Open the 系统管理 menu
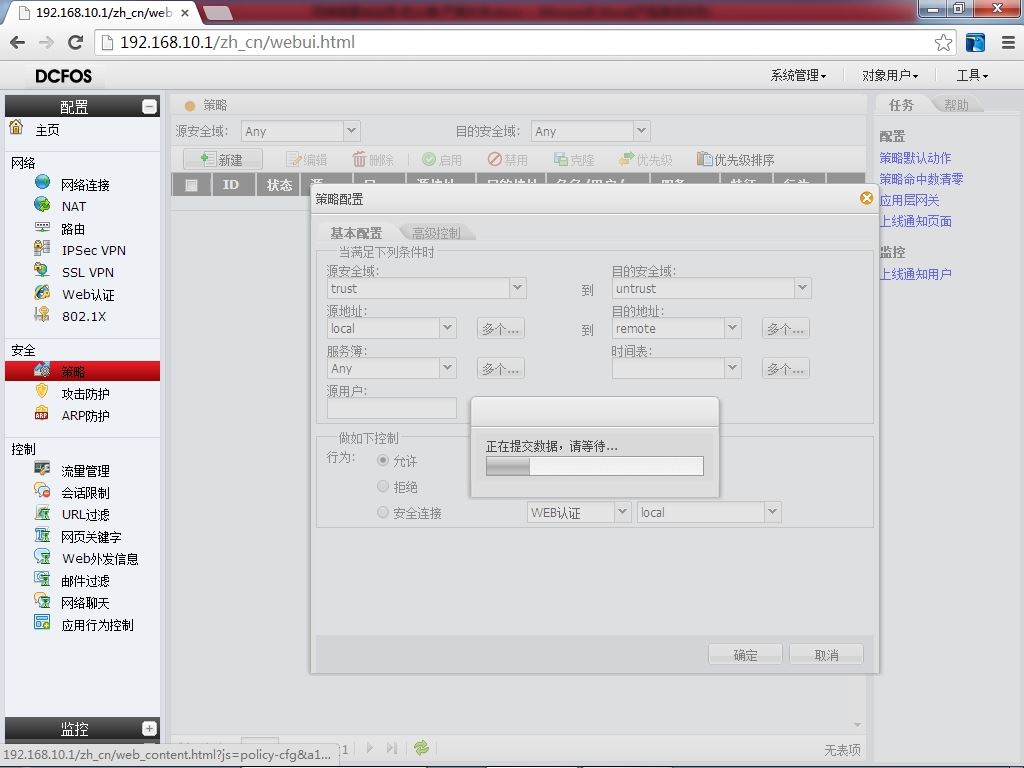 (x=798, y=76)
